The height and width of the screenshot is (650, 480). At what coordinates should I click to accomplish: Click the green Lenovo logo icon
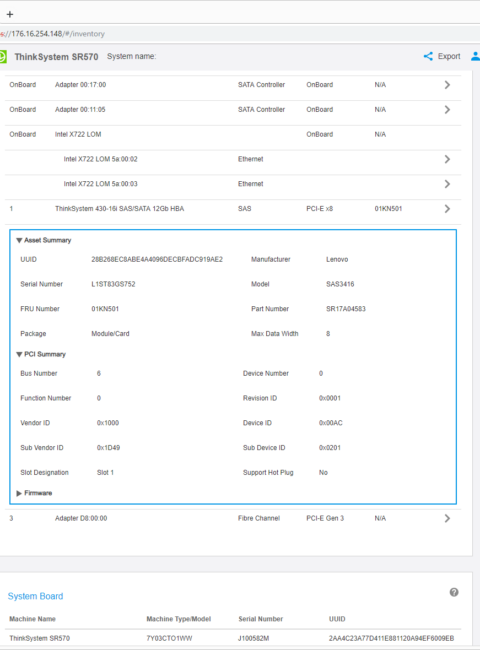pyautogui.click(x=3, y=56)
